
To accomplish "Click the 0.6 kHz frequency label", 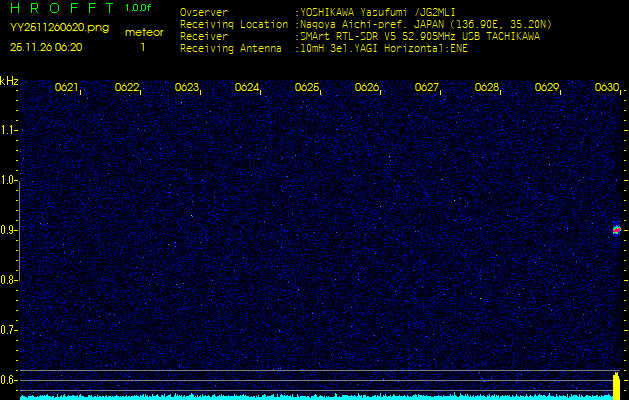I will pyautogui.click(x=9, y=379).
